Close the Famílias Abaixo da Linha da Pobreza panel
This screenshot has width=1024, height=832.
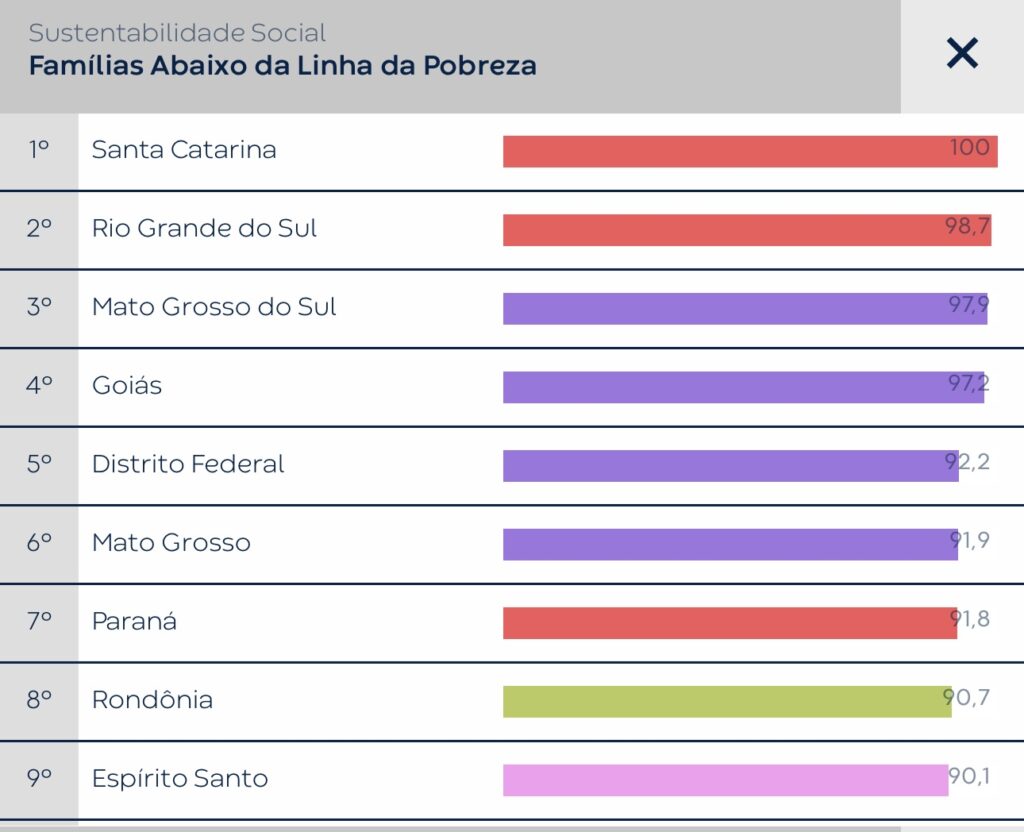(962, 53)
